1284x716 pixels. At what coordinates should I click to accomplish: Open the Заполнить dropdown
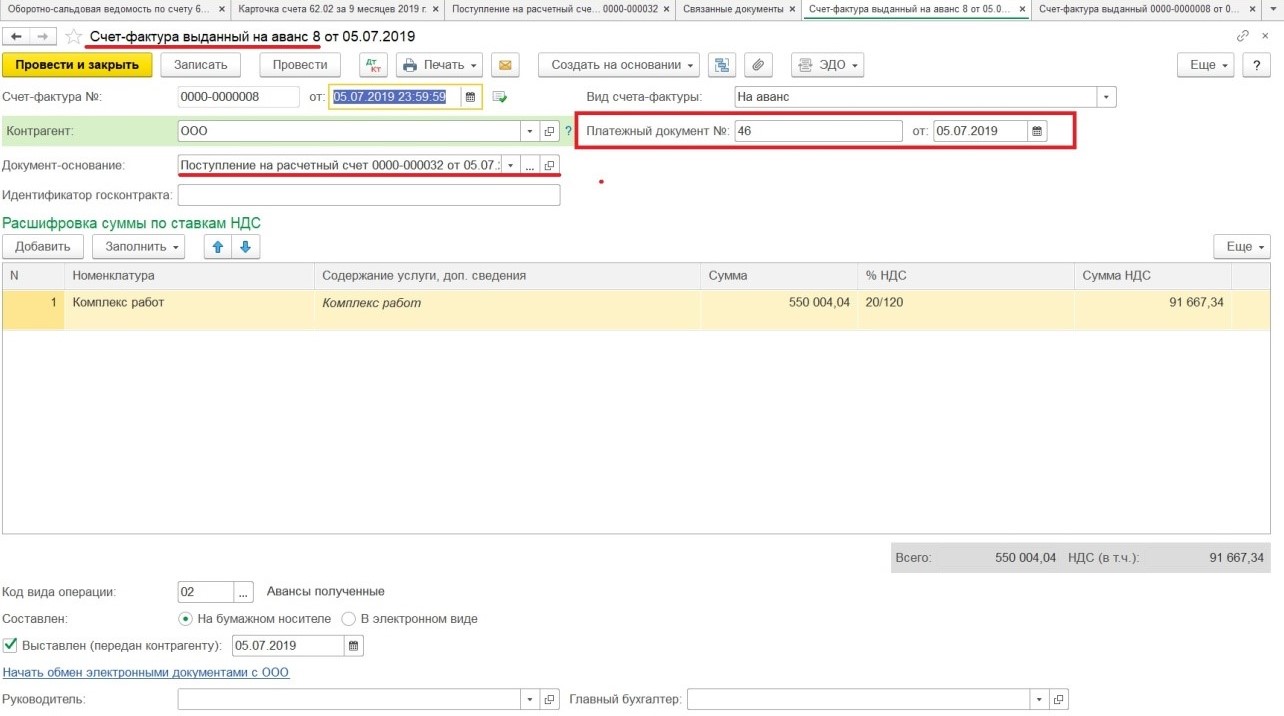point(139,246)
